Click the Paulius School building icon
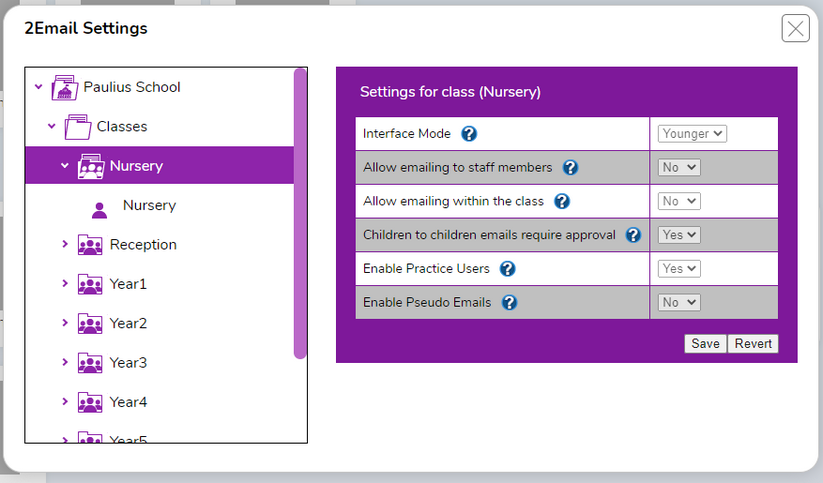Viewport: 823px width, 483px height. 65,87
